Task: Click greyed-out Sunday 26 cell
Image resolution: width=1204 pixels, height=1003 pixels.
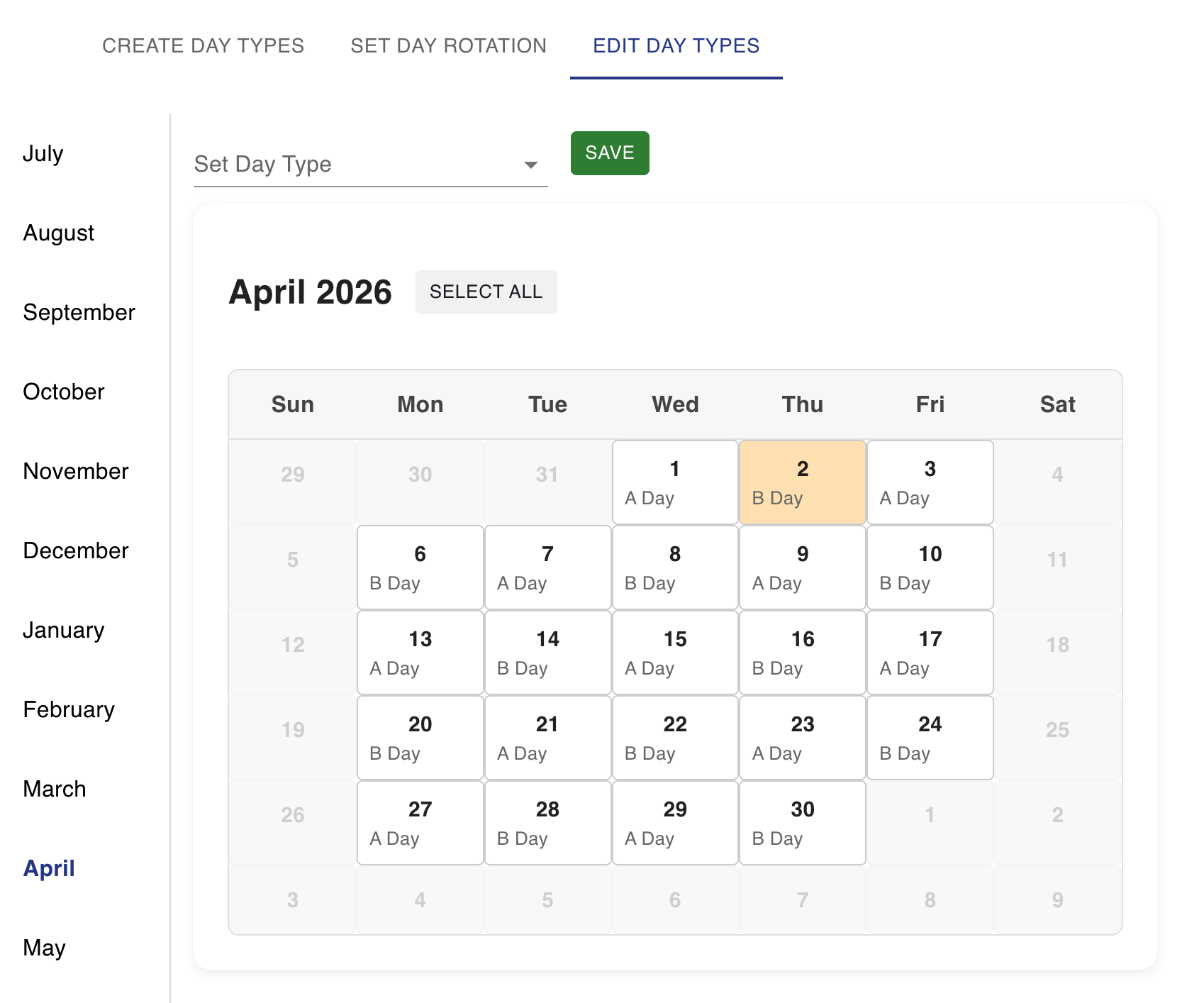Action: point(293,823)
